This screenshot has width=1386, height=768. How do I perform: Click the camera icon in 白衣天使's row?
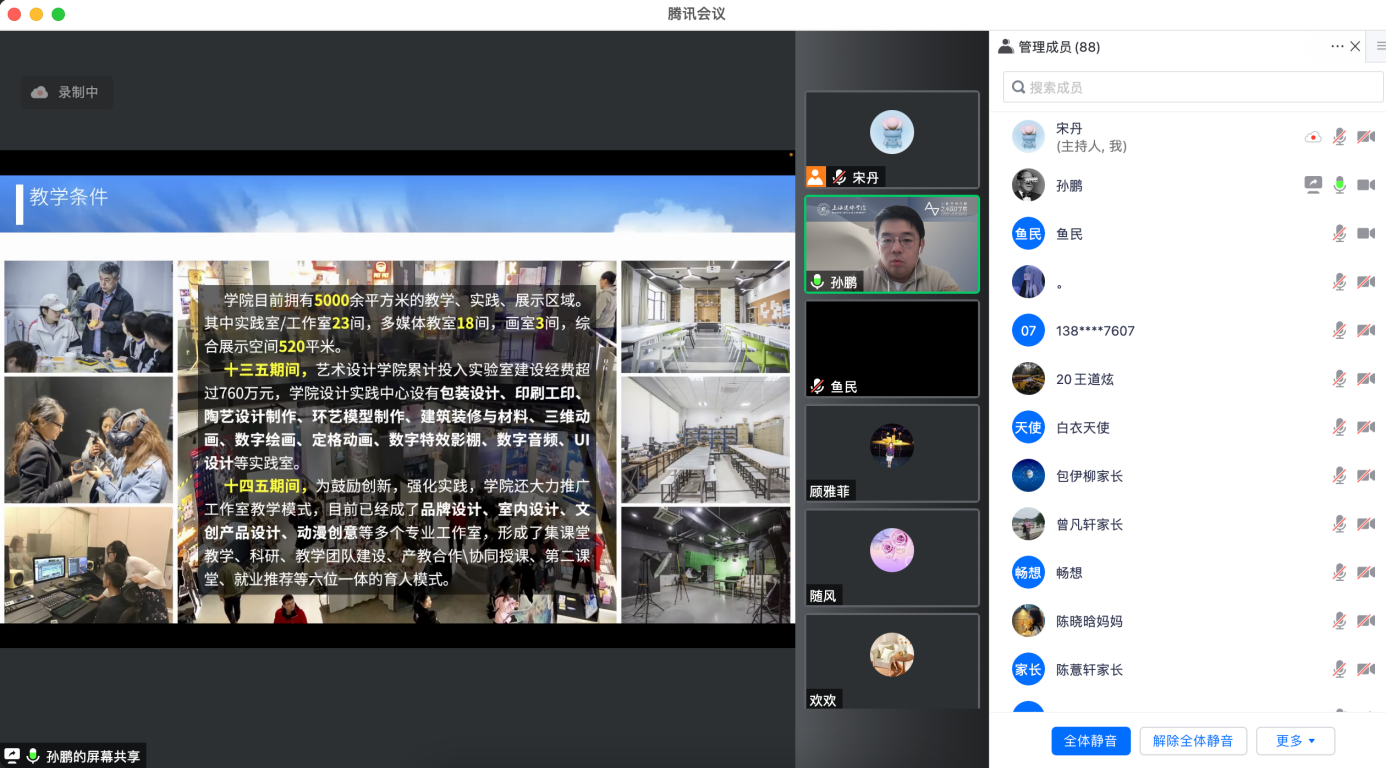(1365, 428)
